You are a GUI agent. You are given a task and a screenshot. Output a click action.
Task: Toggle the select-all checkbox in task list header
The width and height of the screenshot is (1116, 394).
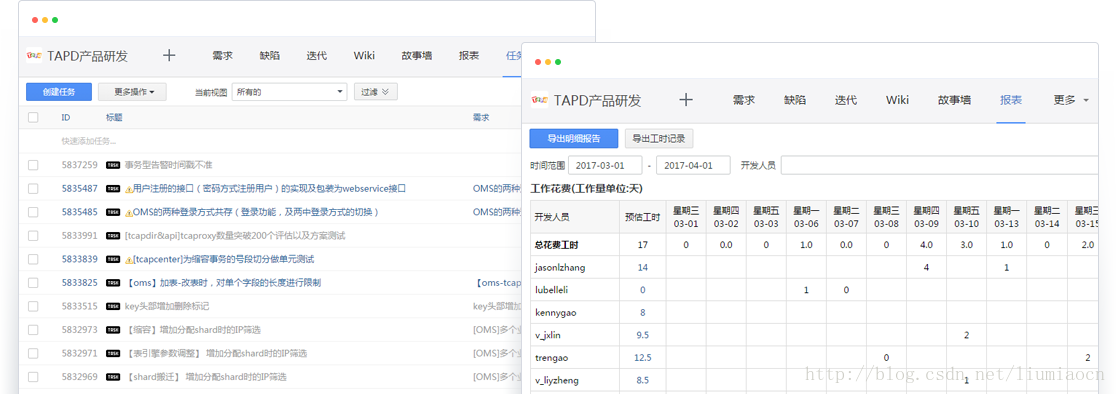pos(33,117)
